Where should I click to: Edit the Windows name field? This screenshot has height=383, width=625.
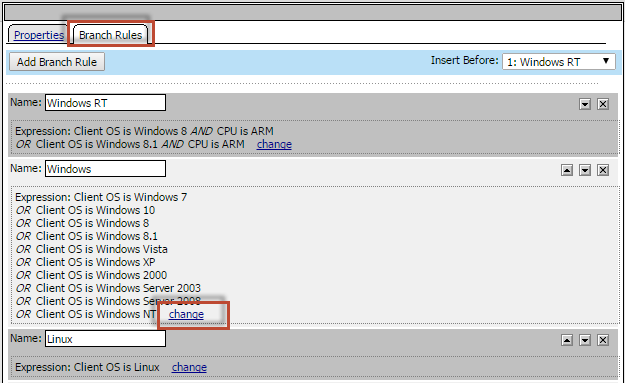[105, 169]
